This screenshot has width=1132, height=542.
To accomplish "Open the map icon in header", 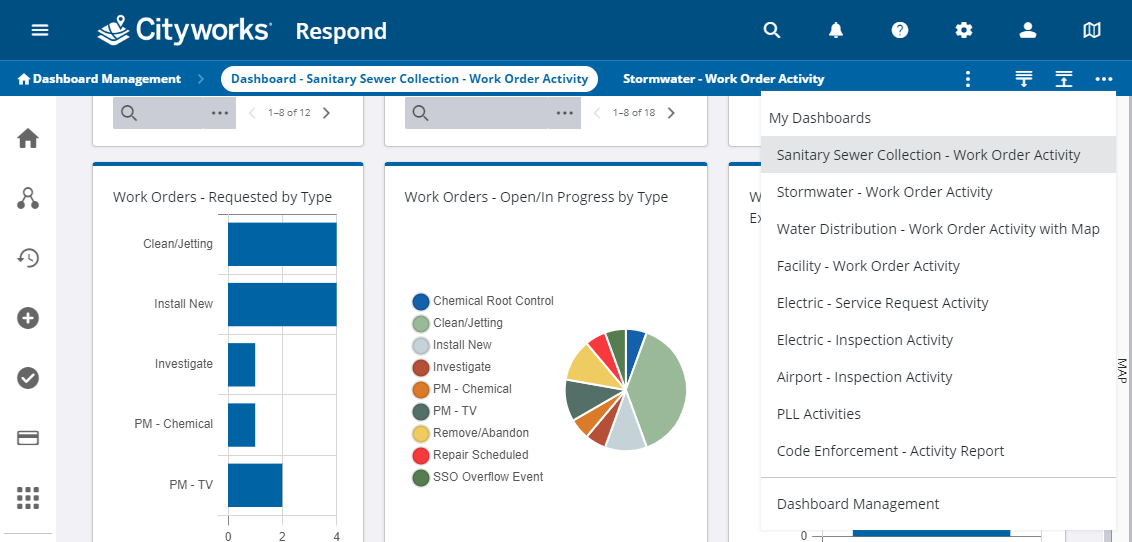I will [1092, 30].
